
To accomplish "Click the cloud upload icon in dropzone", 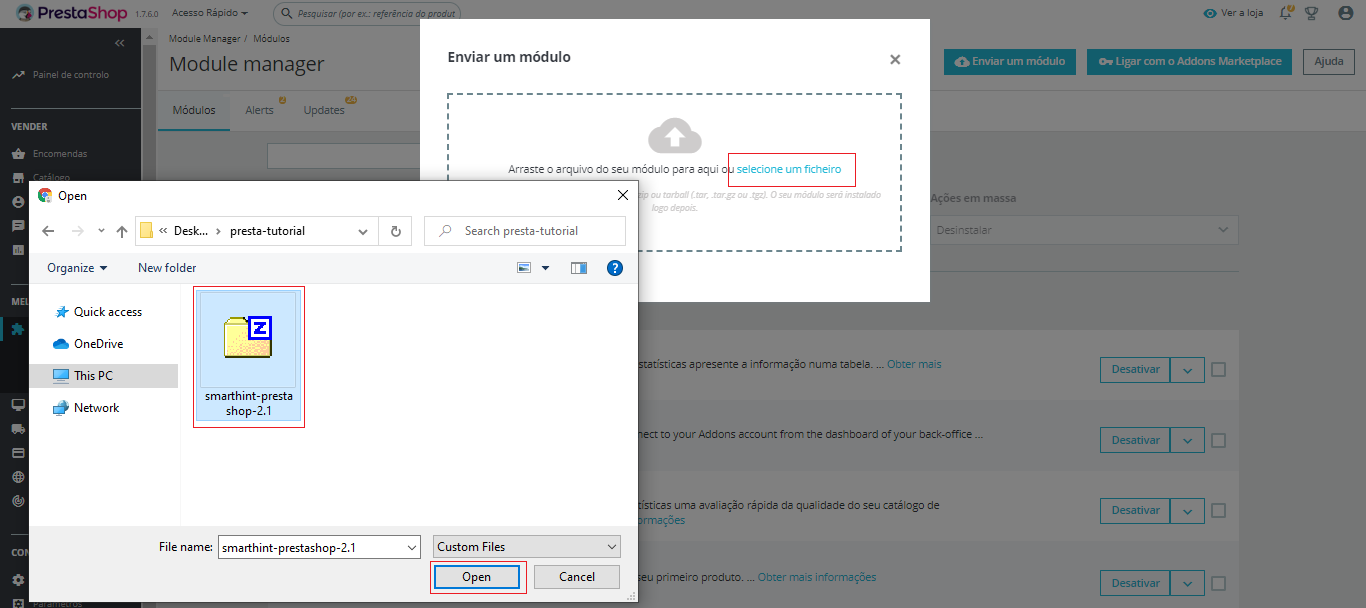I will click(x=675, y=135).
